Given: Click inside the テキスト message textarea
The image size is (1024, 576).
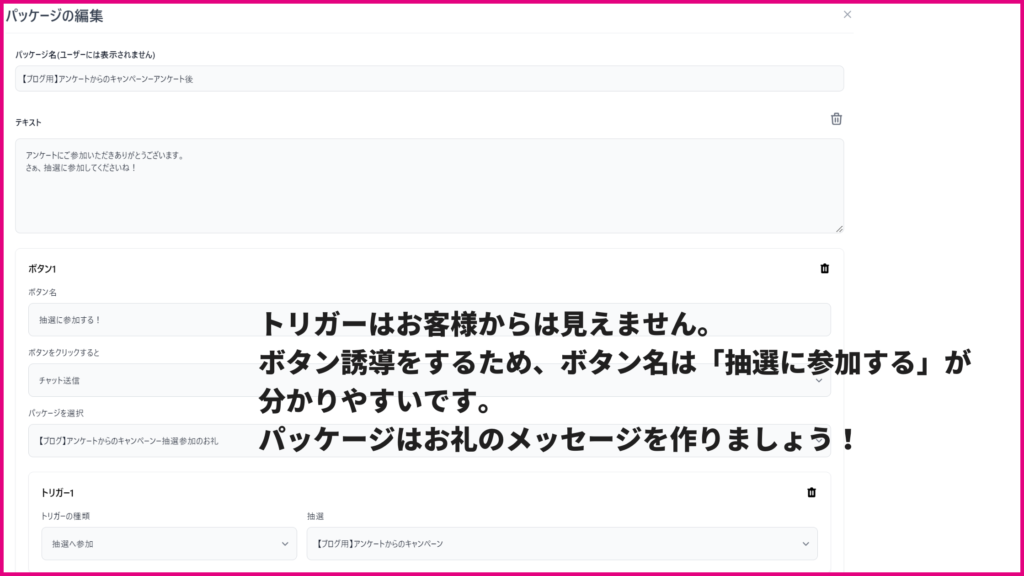Looking at the screenshot, I should pos(429,185).
